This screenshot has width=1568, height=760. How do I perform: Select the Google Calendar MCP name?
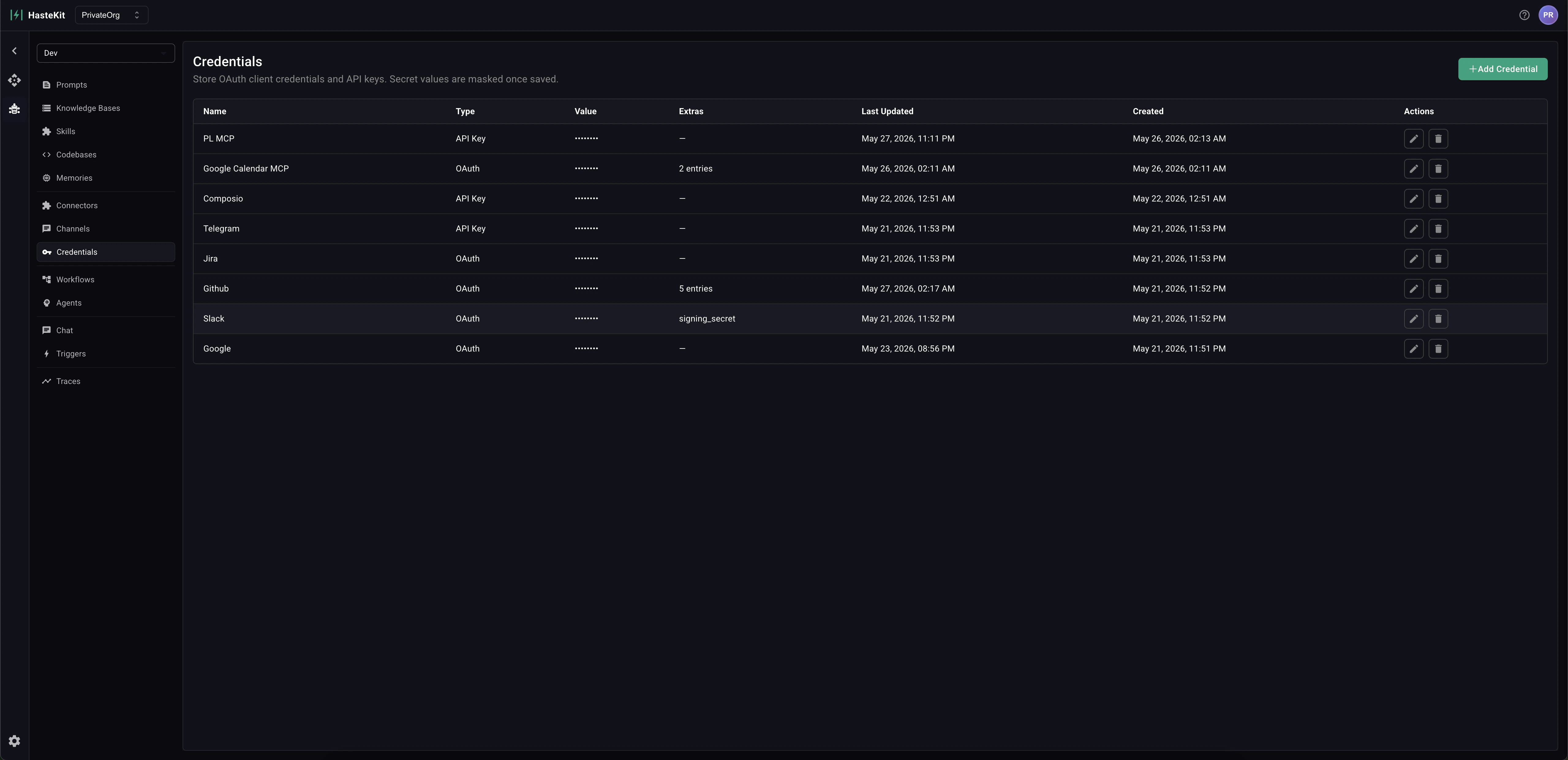pos(246,168)
